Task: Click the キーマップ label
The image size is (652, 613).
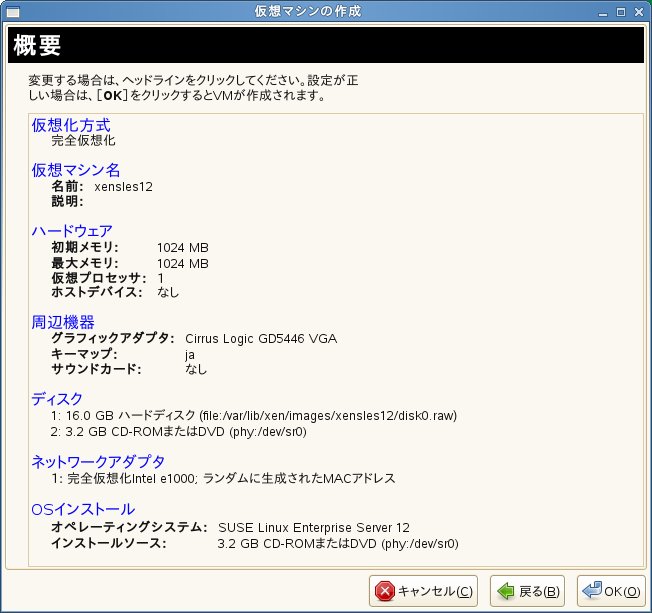Action: pyautogui.click(x=84, y=354)
